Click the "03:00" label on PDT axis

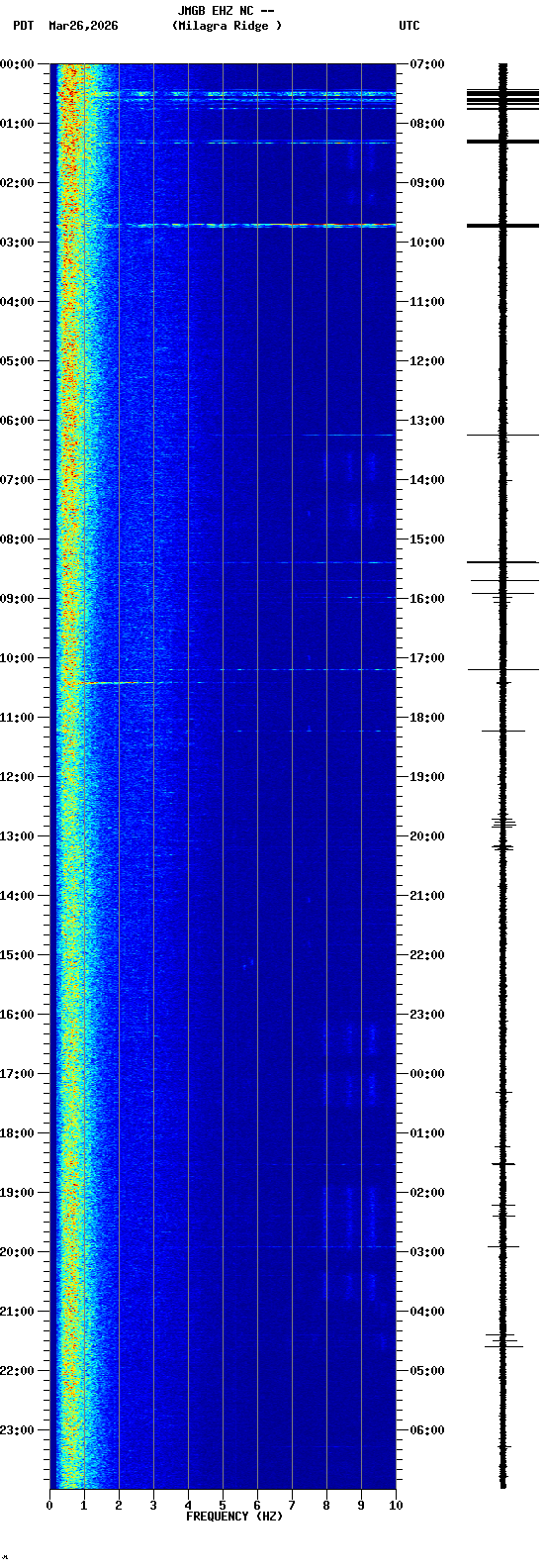click(x=17, y=243)
